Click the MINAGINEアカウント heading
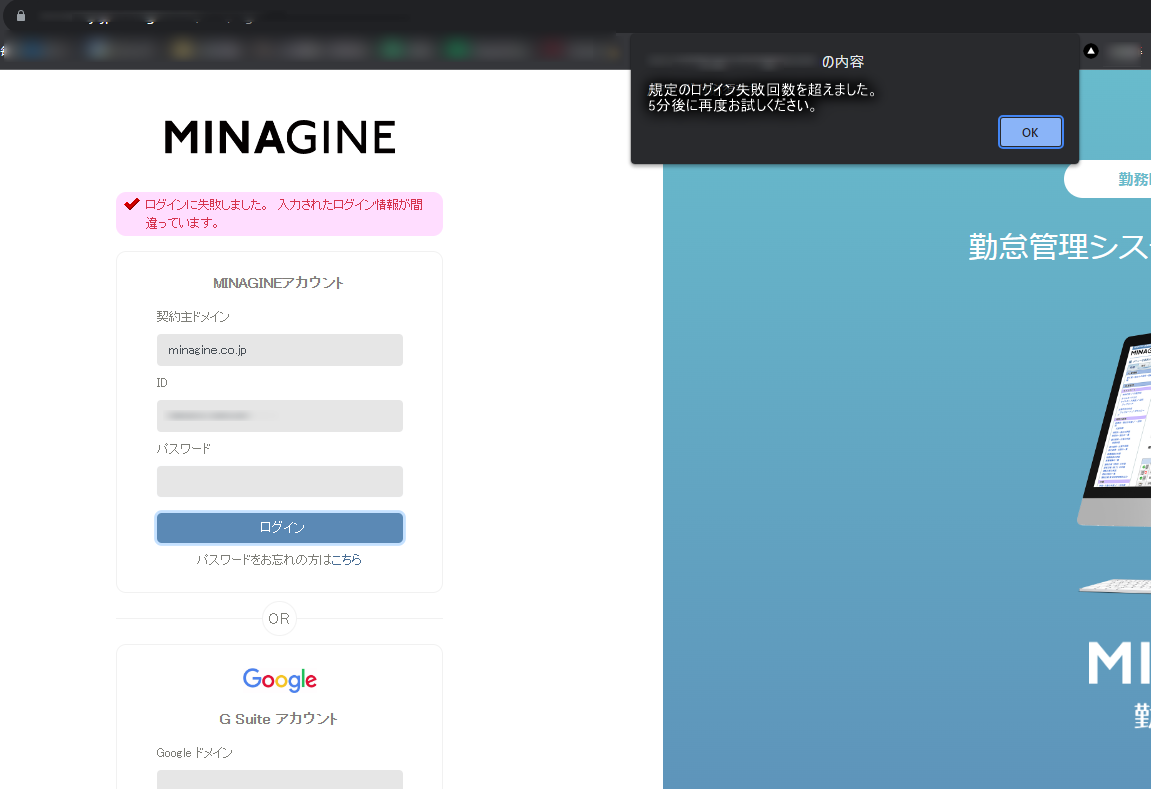The image size is (1151, 789). 278,283
